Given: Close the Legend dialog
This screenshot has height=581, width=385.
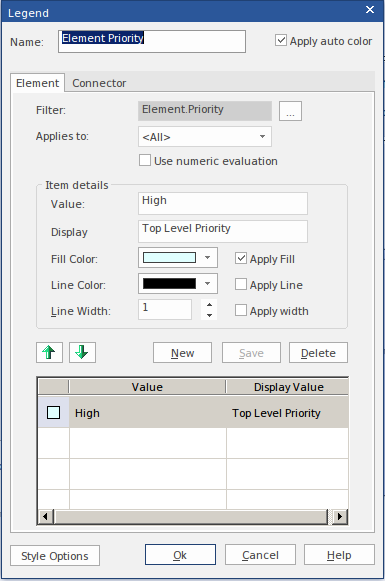Looking at the screenshot, I should point(370,10).
